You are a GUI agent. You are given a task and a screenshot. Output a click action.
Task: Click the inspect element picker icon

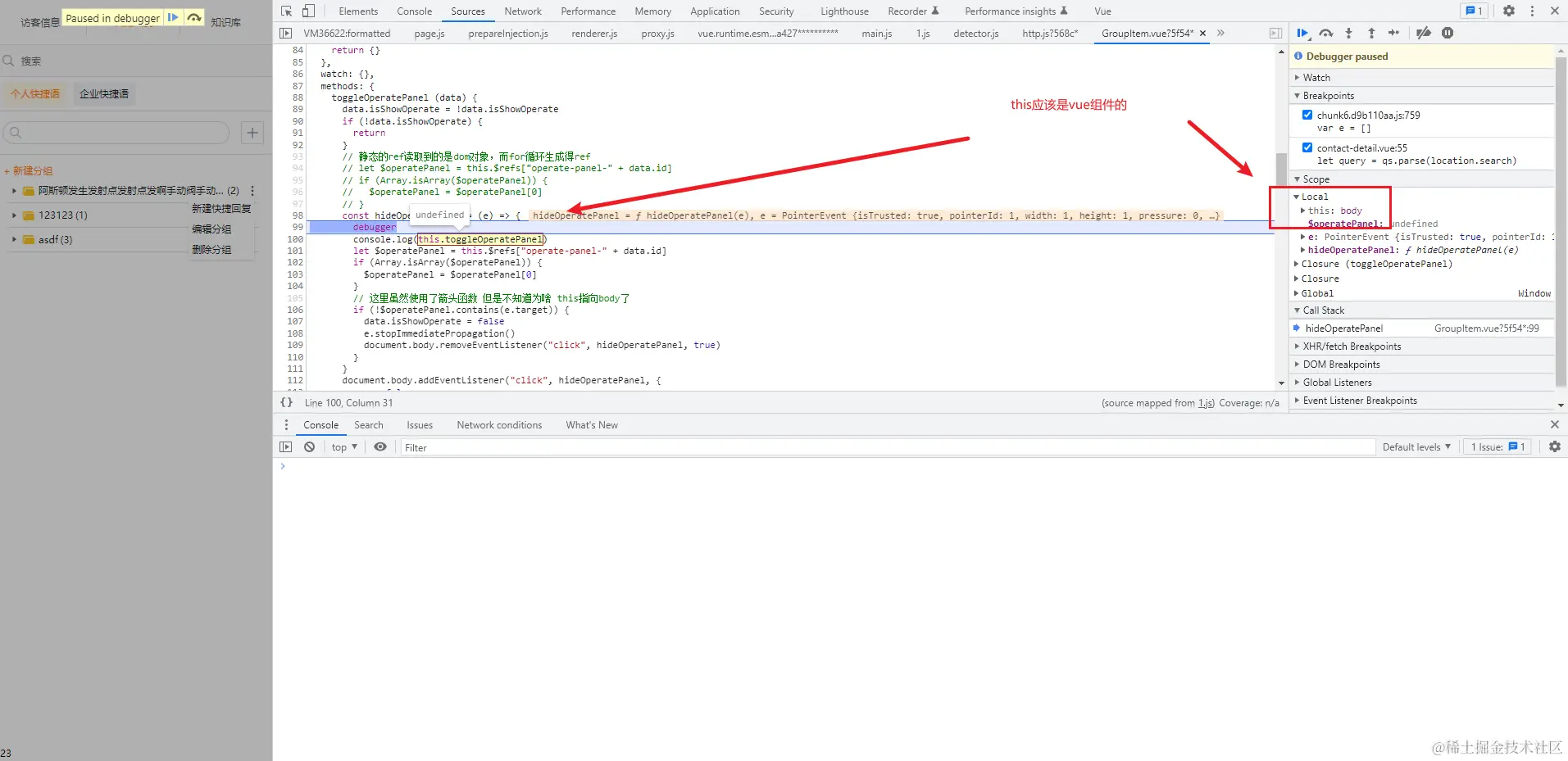pyautogui.click(x=286, y=11)
